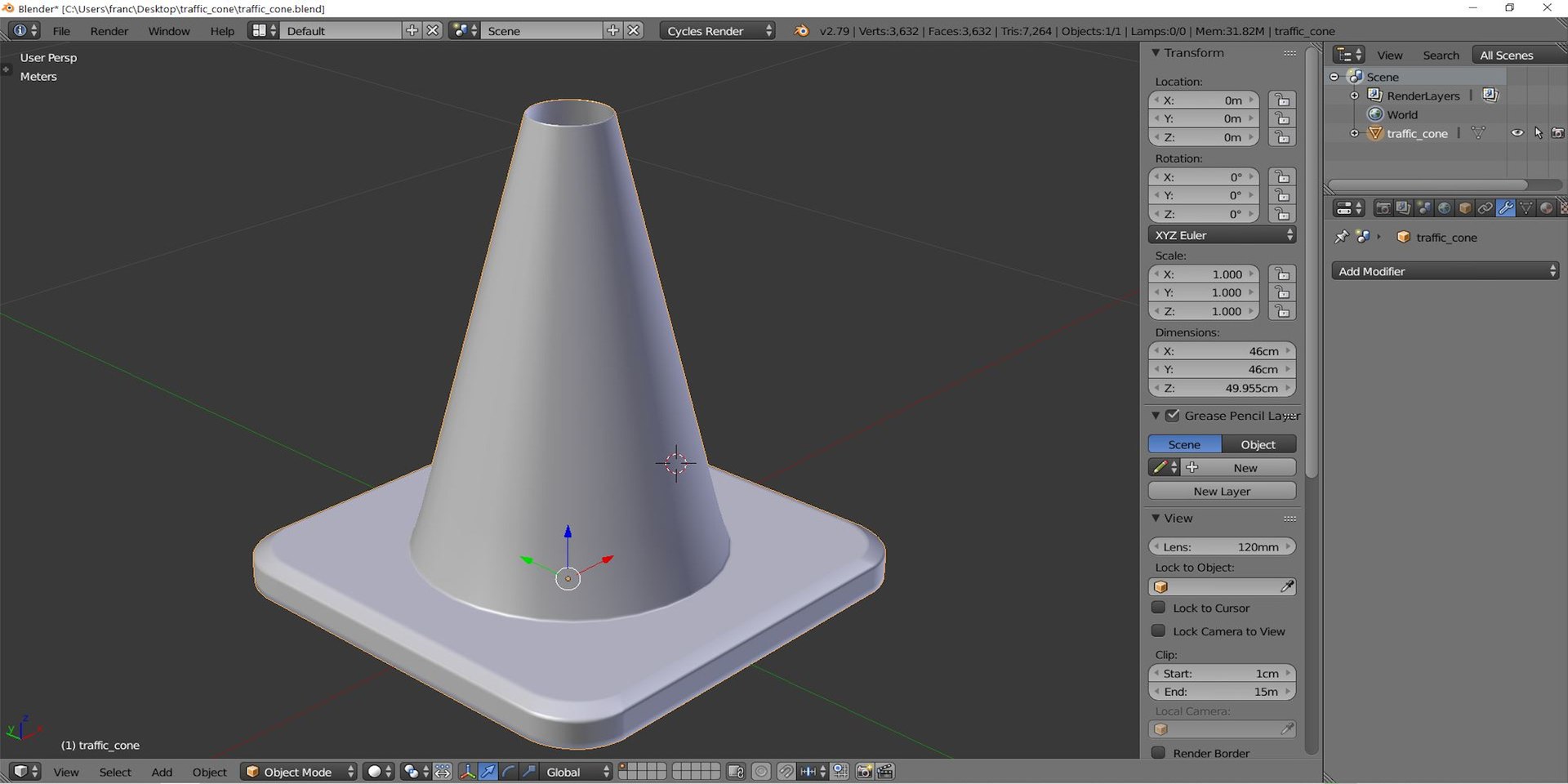The height and width of the screenshot is (784, 1568).
Task: Open the Add Modifier dropdown
Action: coord(1445,271)
